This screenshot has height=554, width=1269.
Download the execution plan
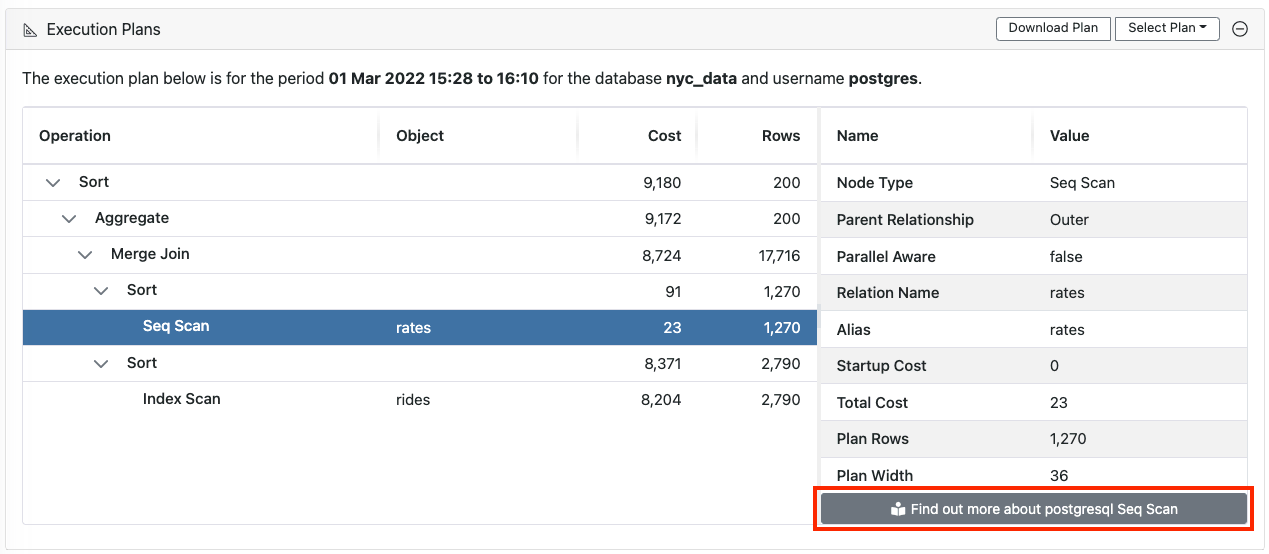coord(1053,28)
